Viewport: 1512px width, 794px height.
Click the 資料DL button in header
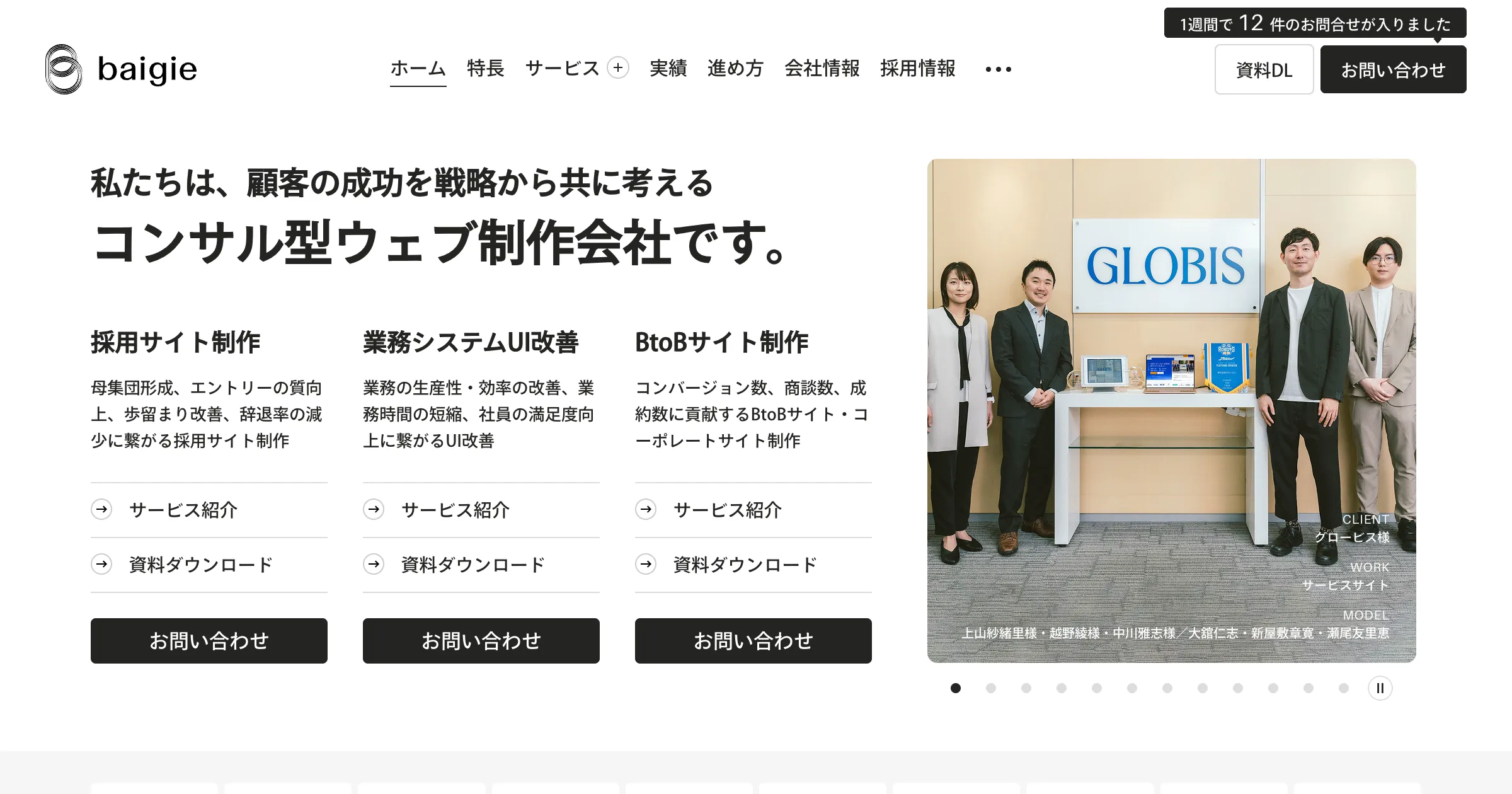pyautogui.click(x=1264, y=70)
